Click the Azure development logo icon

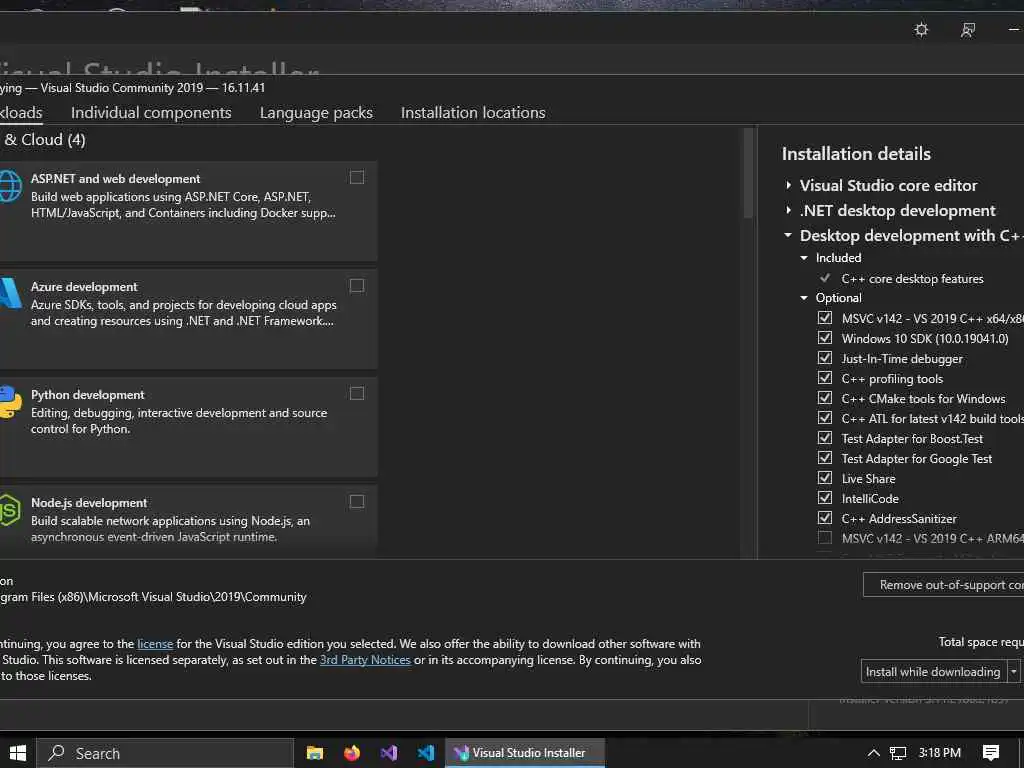click(9, 293)
